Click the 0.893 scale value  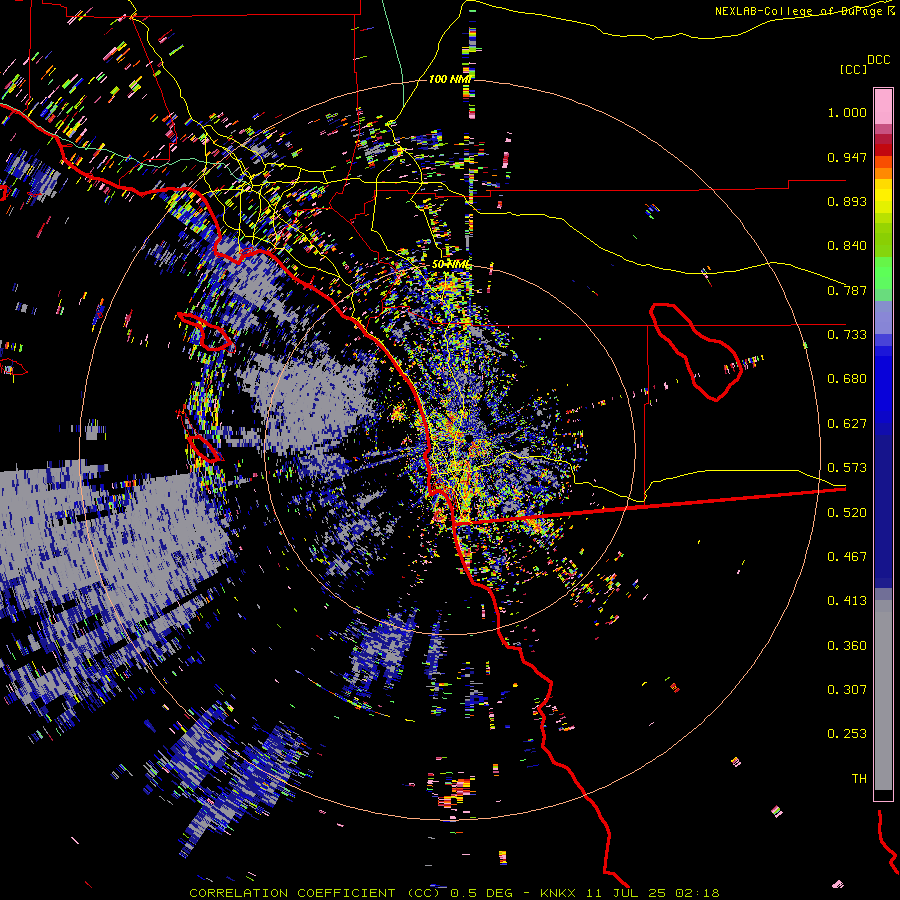tap(847, 201)
